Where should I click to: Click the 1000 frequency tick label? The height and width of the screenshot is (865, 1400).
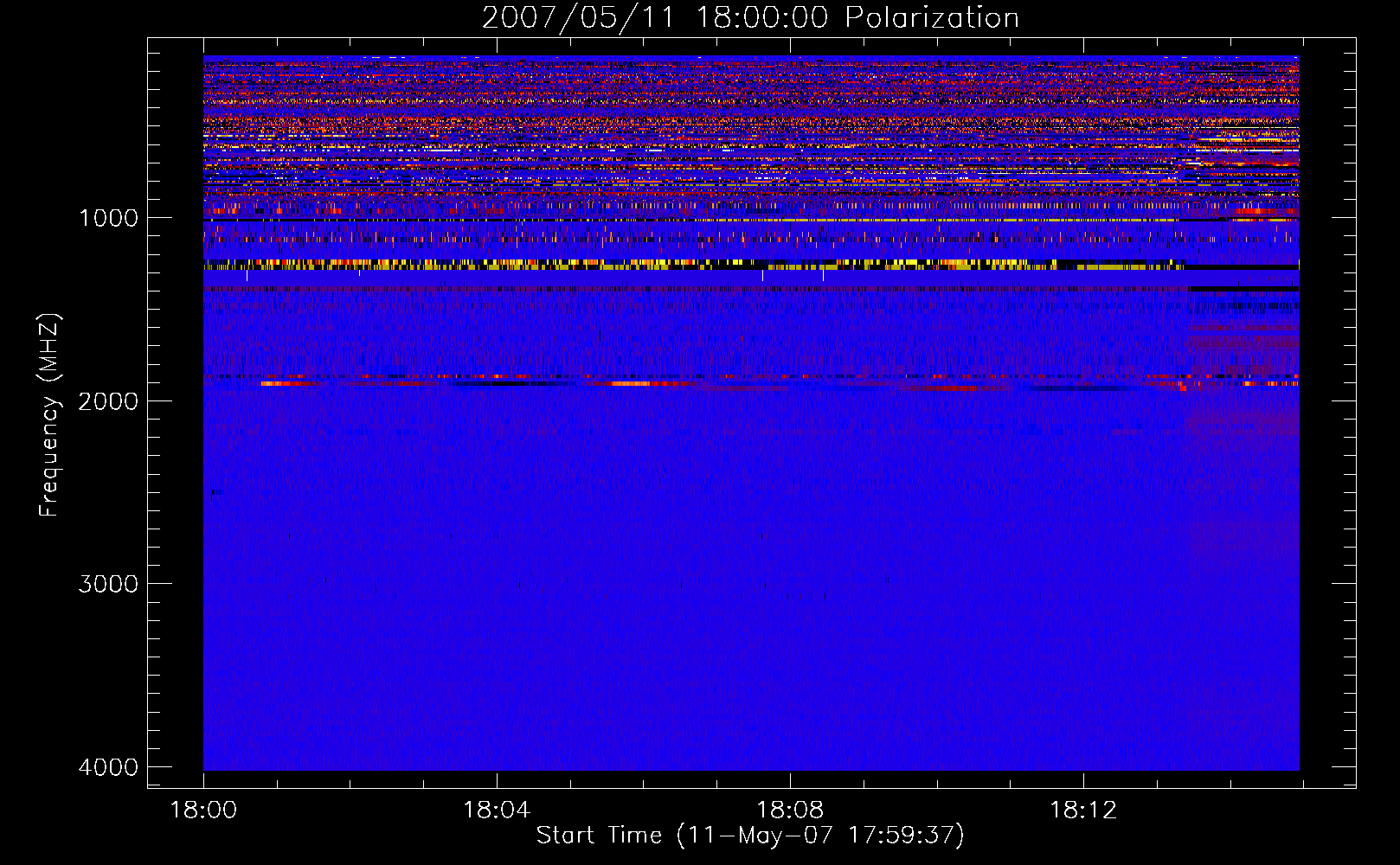coord(108,218)
